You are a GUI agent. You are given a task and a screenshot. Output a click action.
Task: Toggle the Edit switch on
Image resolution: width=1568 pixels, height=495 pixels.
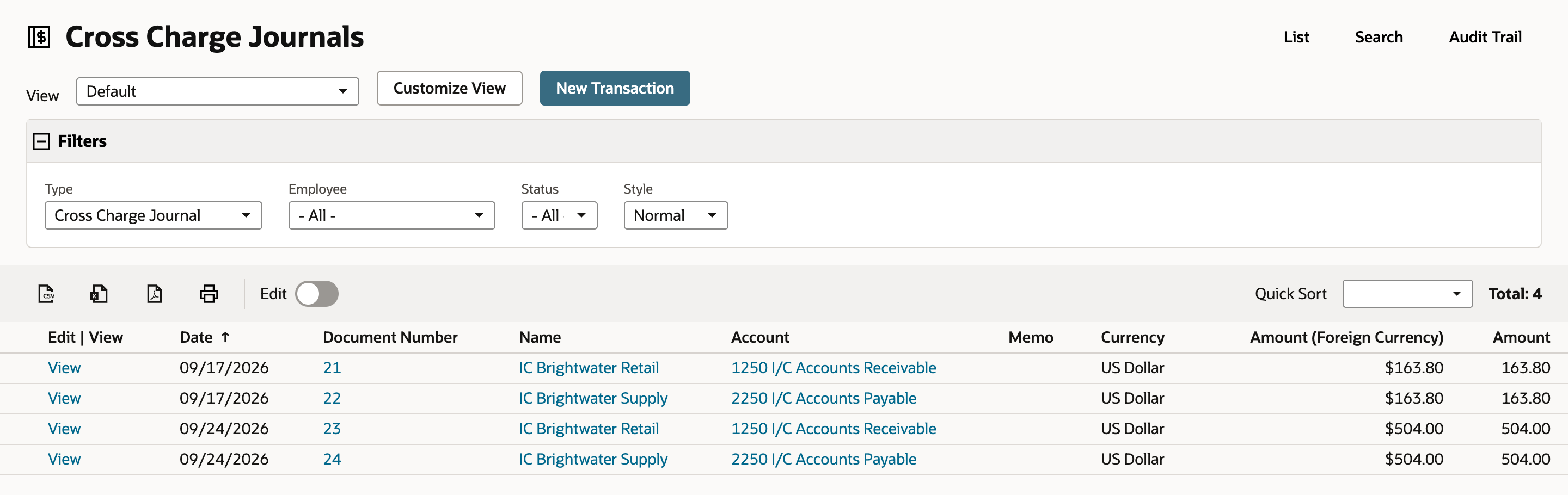(316, 294)
